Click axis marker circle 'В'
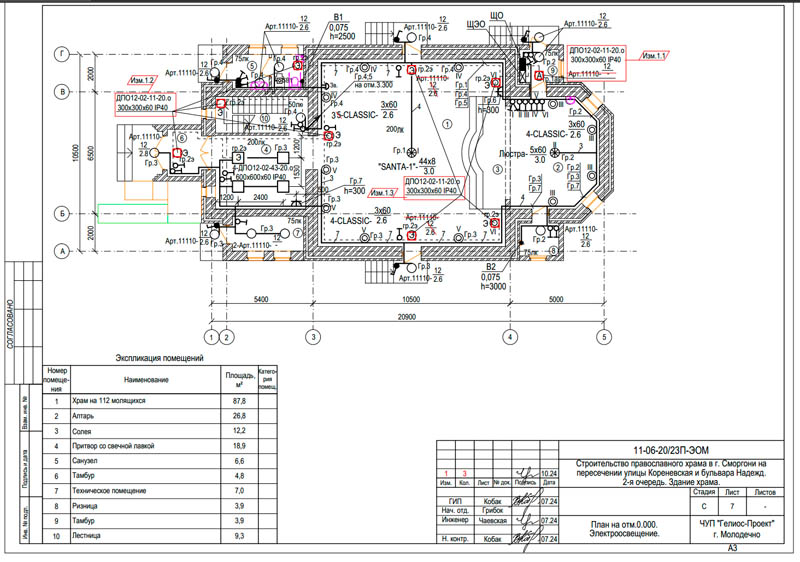The width and height of the screenshot is (800, 562). 62,92
